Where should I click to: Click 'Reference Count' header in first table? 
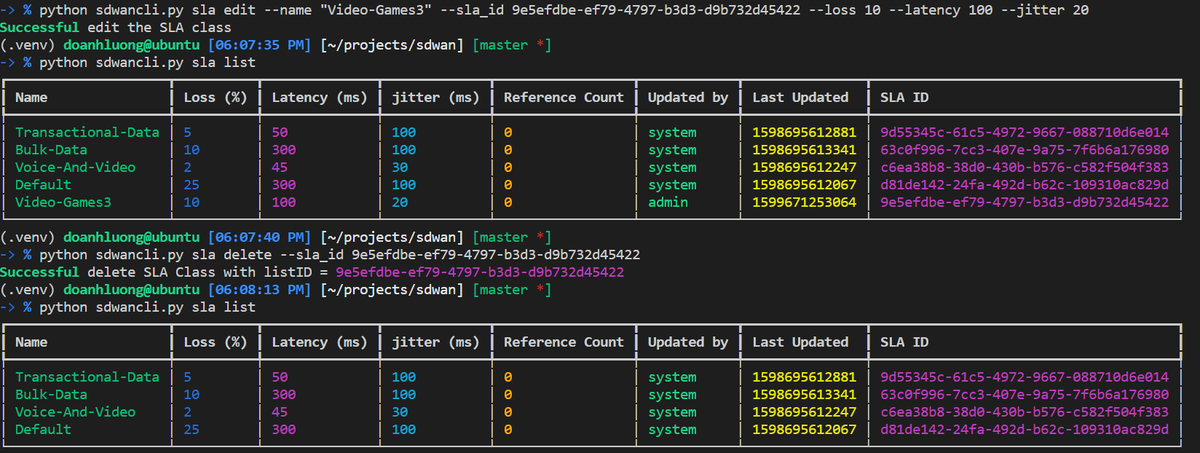click(563, 98)
